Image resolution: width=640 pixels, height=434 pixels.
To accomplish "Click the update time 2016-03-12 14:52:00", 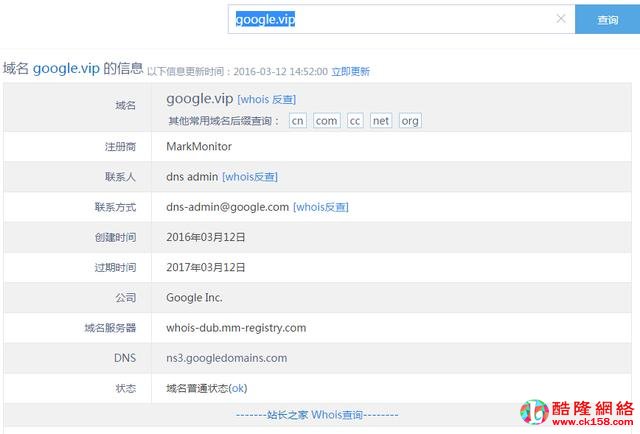I will click(x=280, y=72).
